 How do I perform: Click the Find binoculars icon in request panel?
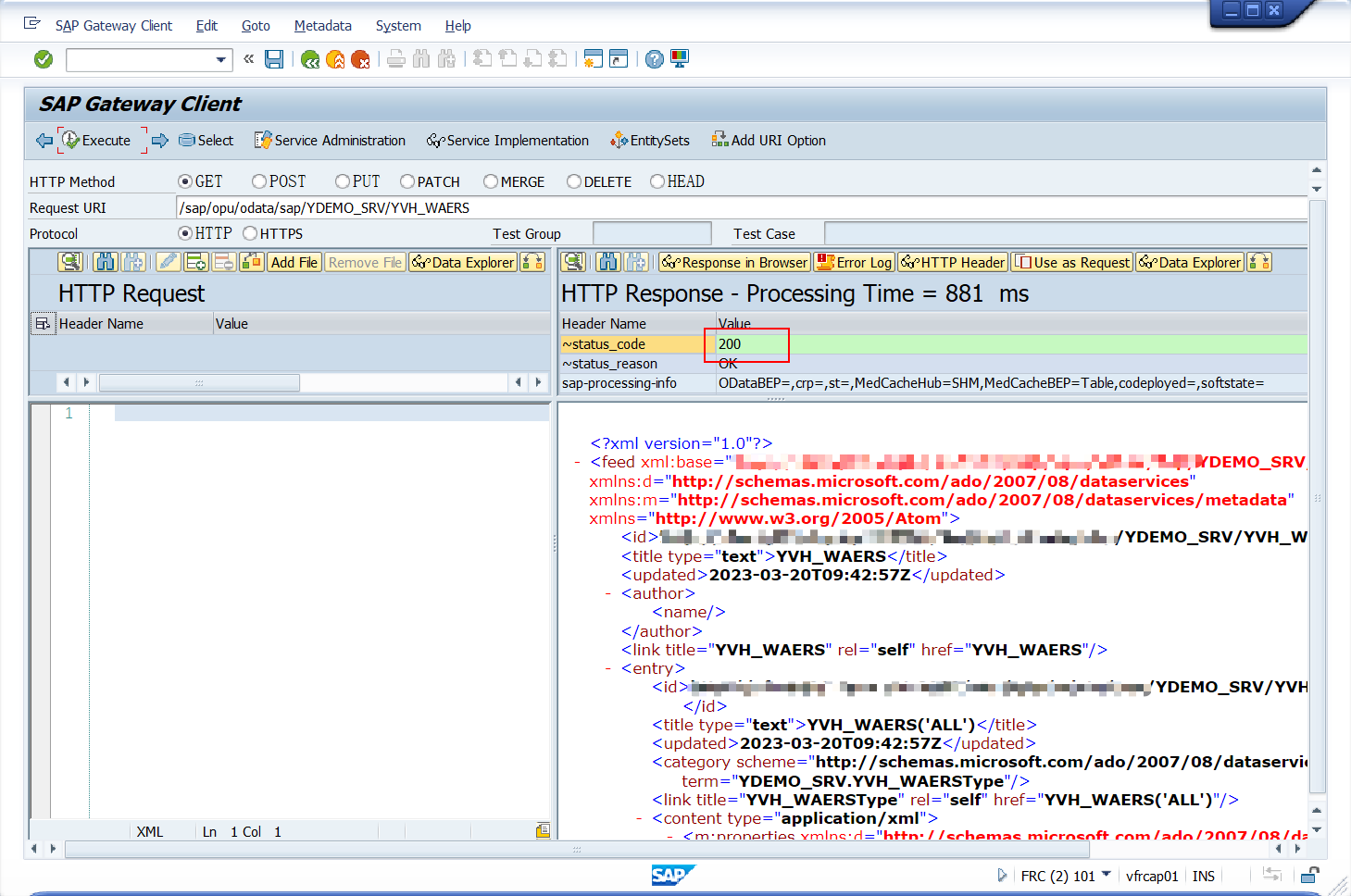pos(105,262)
